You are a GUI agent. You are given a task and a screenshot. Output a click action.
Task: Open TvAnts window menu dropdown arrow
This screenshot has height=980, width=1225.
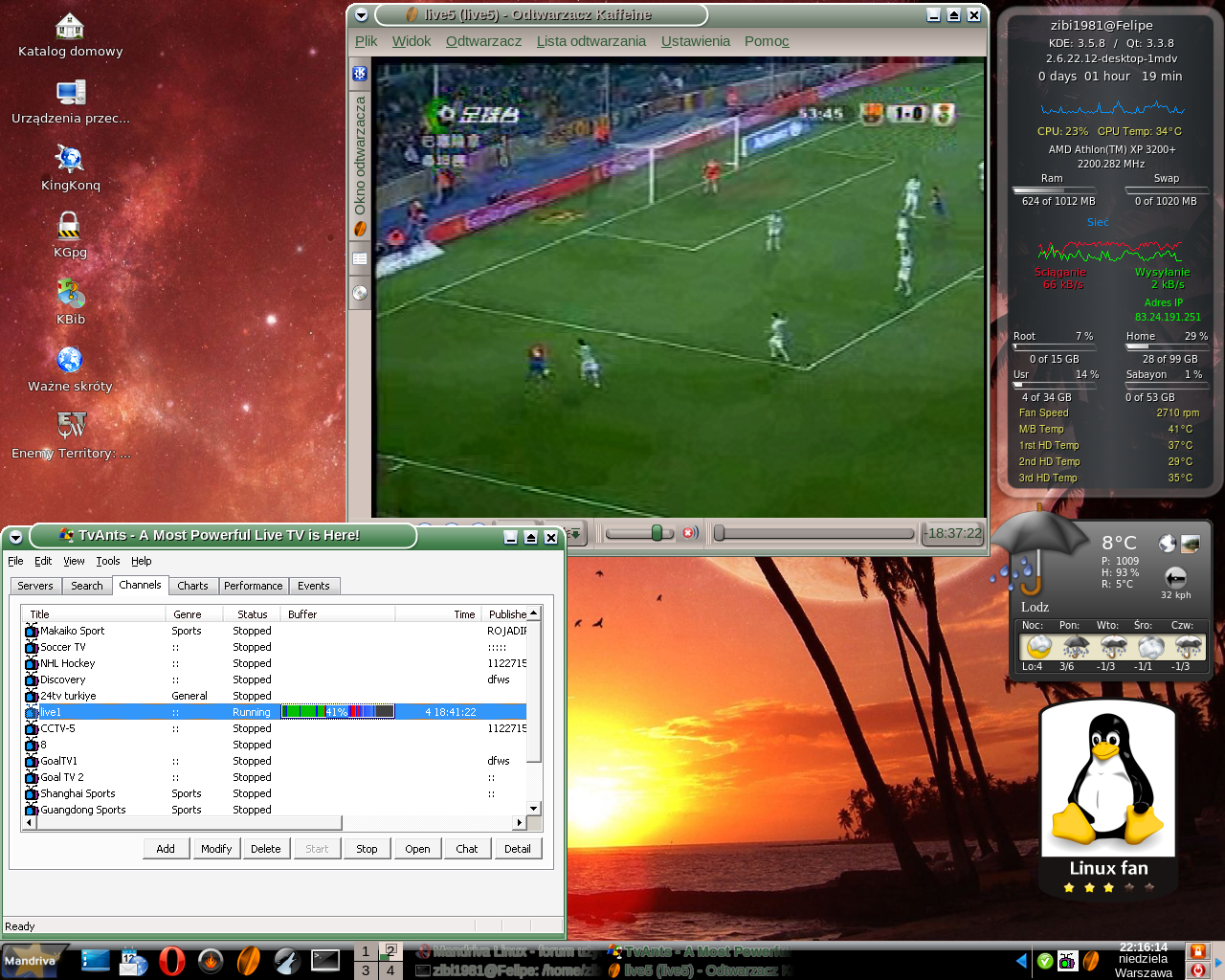click(15, 537)
